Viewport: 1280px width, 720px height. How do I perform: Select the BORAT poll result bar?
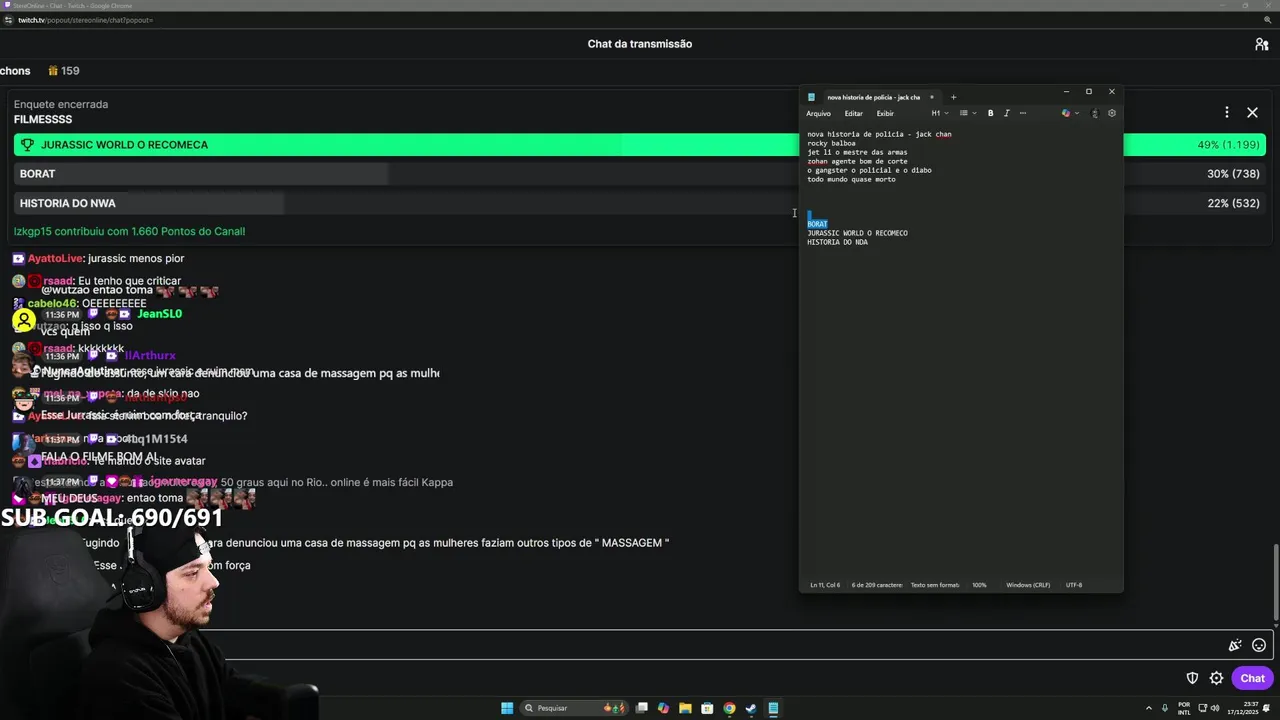pyautogui.click(x=640, y=174)
